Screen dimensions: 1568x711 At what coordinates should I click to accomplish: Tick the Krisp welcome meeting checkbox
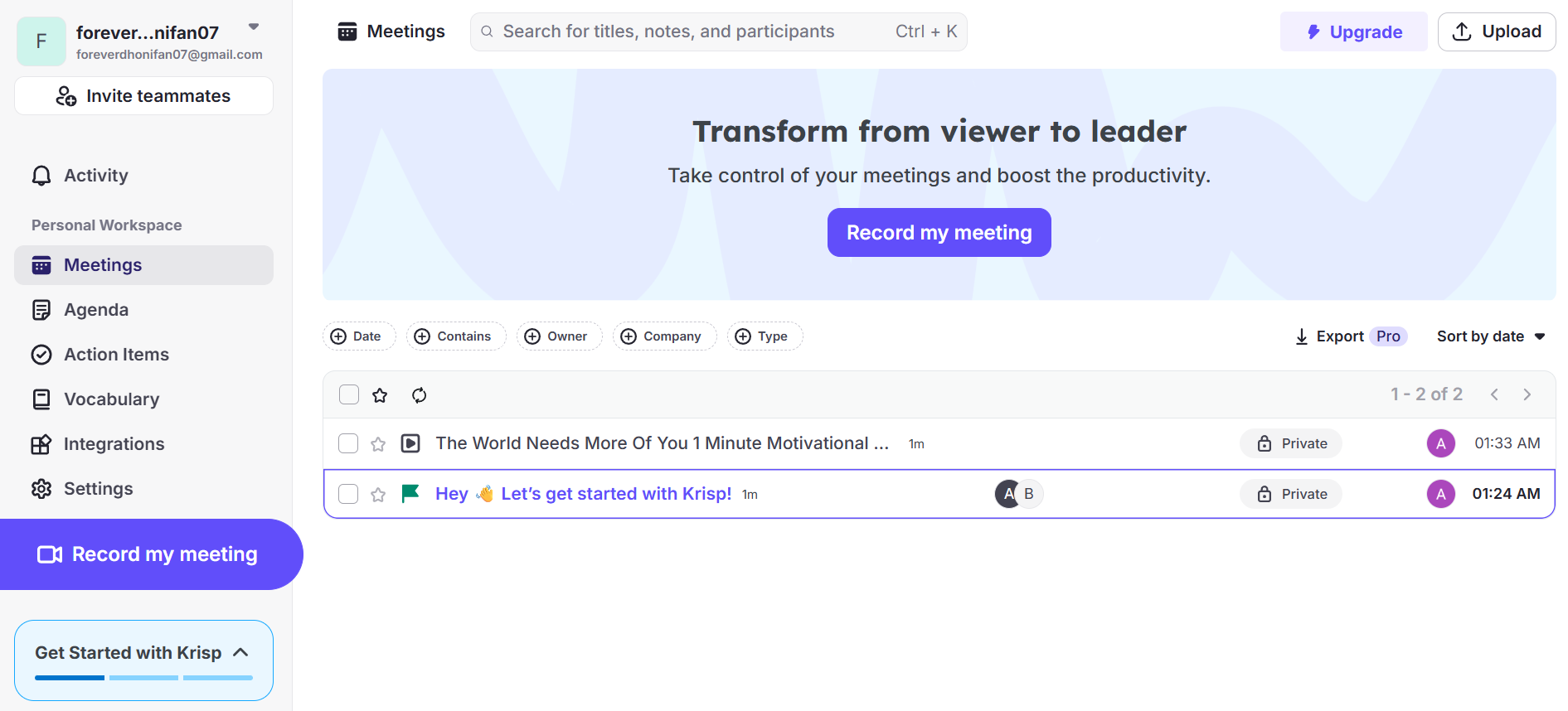pos(348,494)
